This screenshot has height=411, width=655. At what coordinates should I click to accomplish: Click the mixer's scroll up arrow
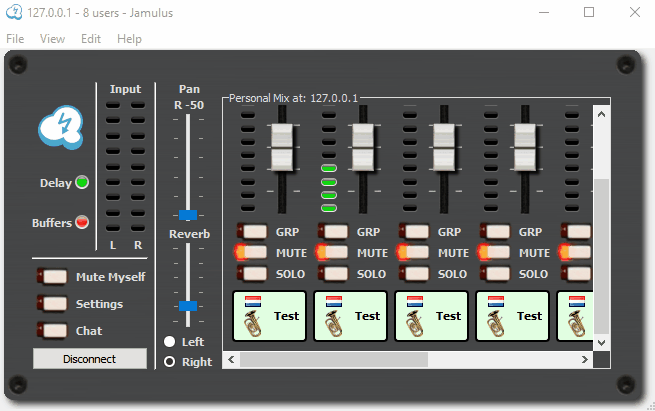pos(602,114)
